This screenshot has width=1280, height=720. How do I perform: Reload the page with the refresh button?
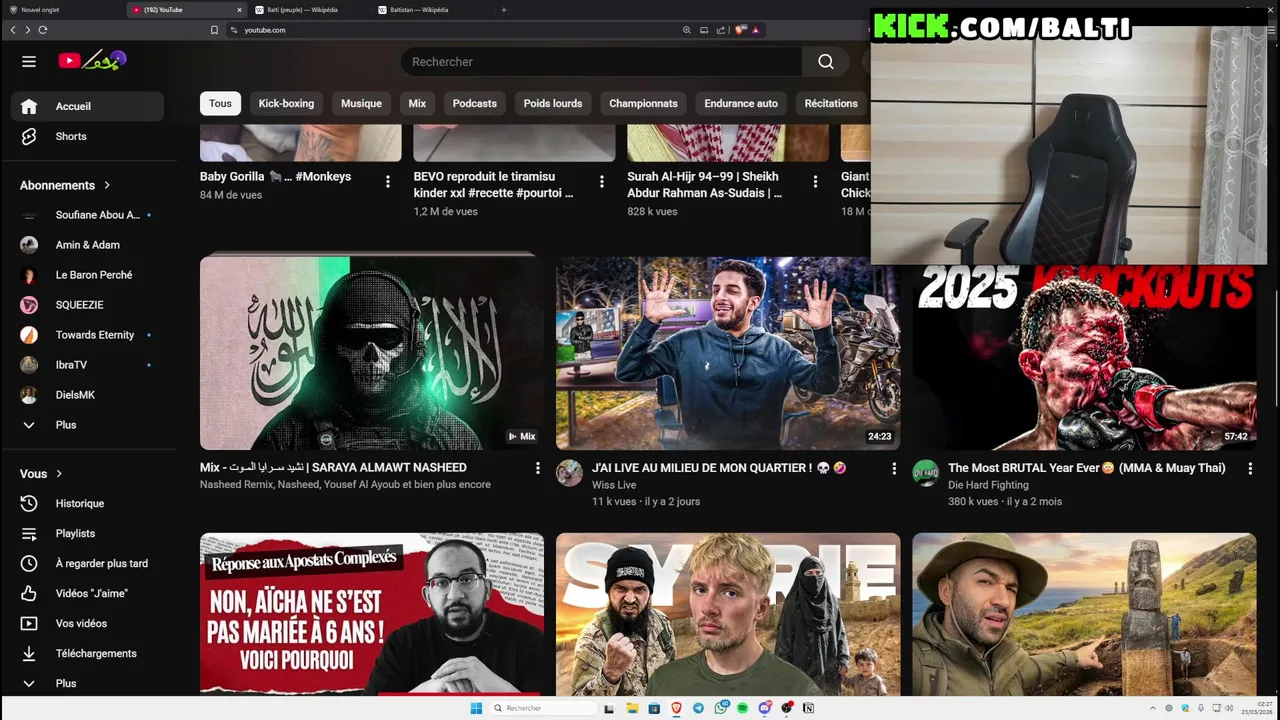[x=43, y=30]
